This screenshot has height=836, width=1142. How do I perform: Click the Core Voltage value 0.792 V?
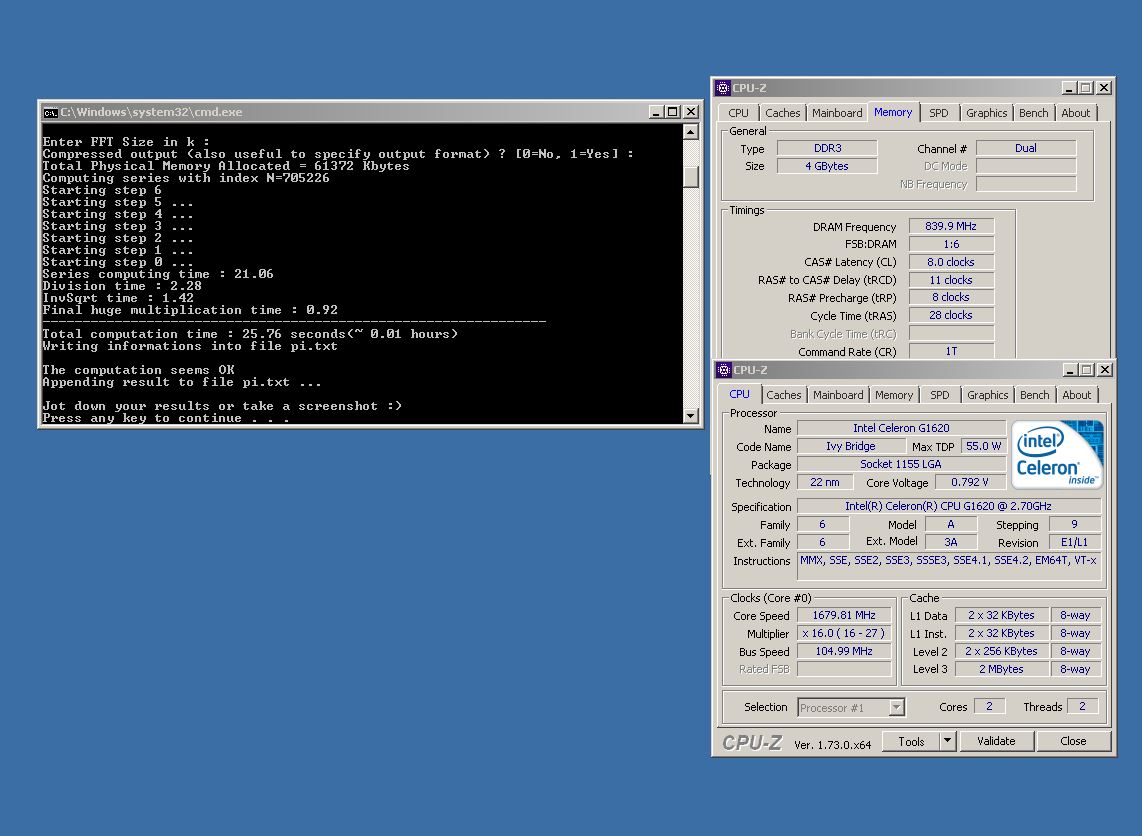[x=970, y=482]
